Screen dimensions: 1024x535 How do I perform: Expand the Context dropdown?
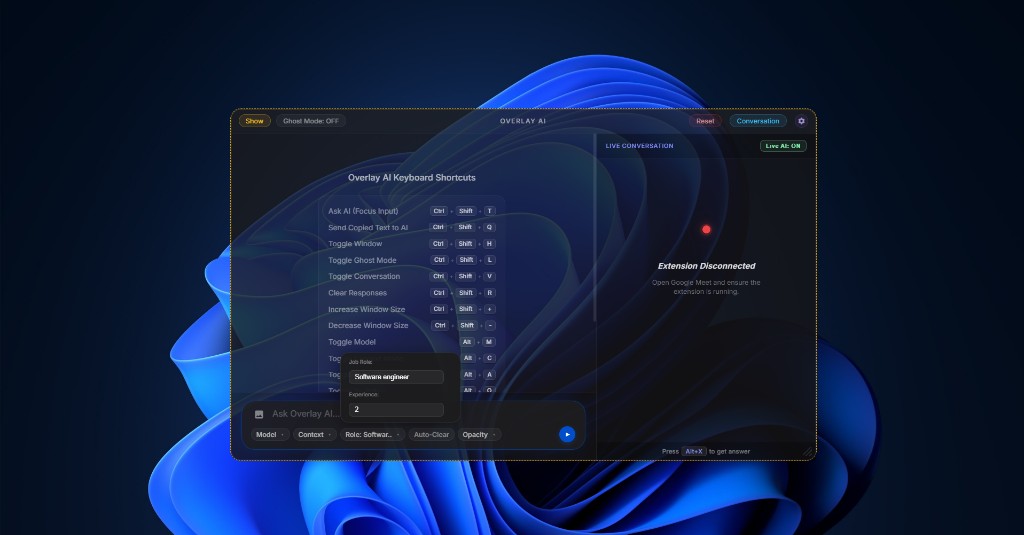pos(315,434)
